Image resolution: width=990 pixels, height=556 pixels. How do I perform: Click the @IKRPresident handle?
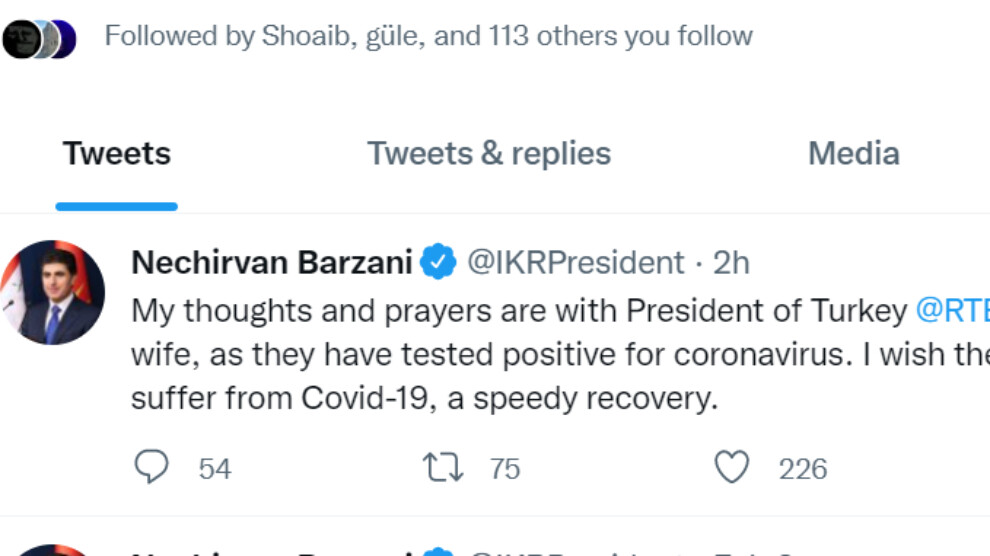[x=575, y=262]
